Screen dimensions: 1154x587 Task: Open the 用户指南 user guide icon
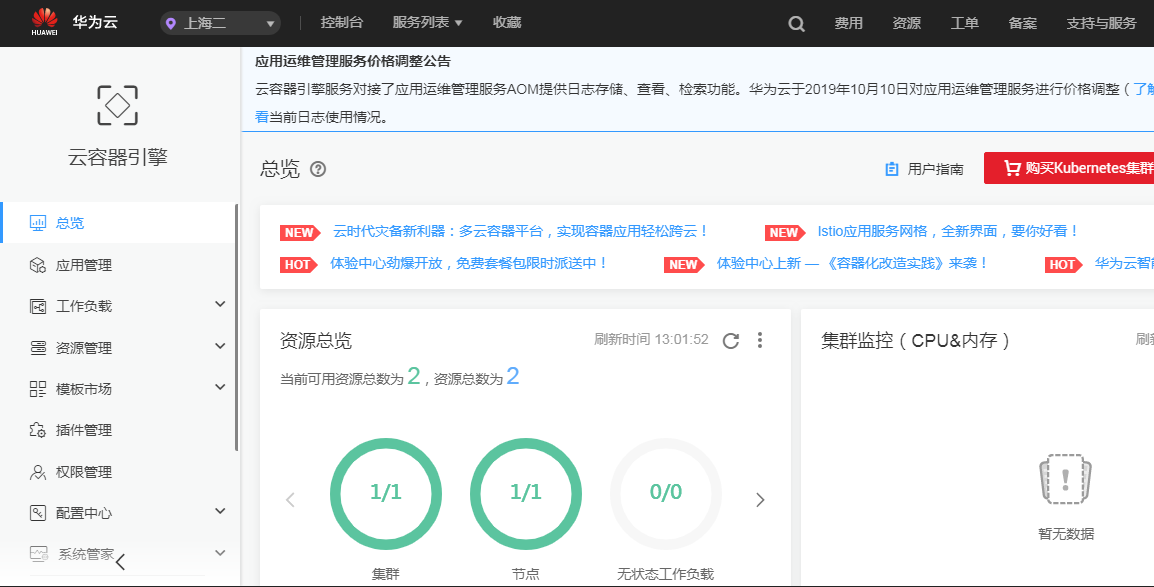click(x=891, y=169)
